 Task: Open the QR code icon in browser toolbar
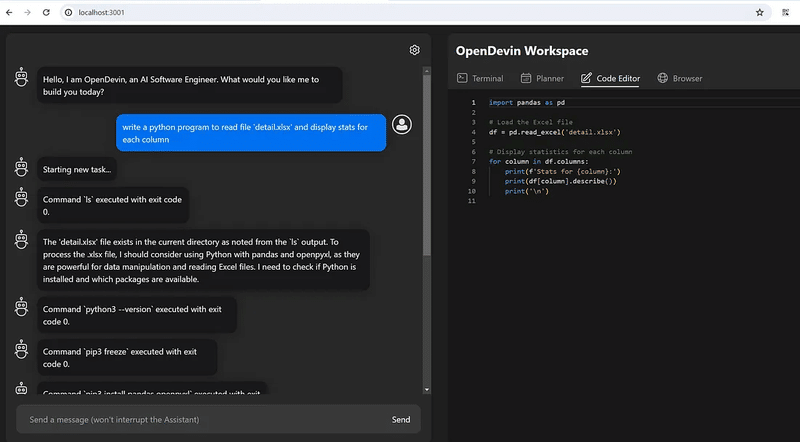click(x=785, y=12)
